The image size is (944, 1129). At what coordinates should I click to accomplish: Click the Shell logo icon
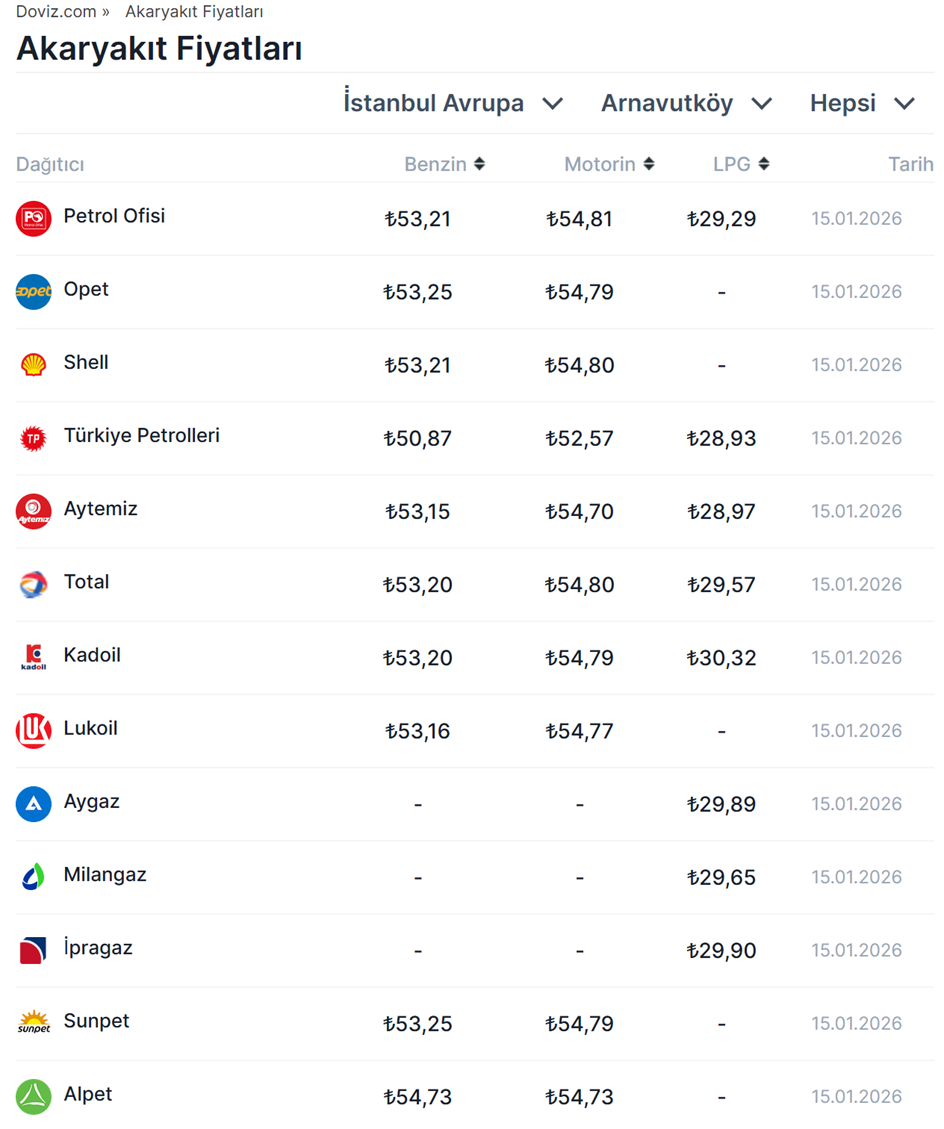point(33,365)
